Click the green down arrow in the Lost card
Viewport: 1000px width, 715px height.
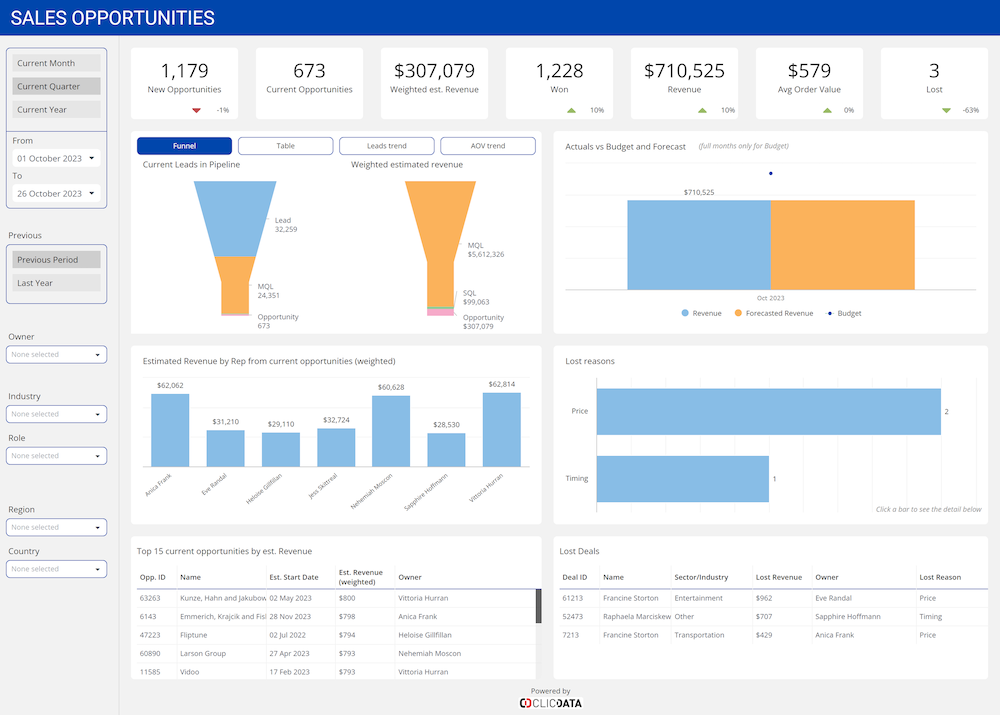point(946,110)
